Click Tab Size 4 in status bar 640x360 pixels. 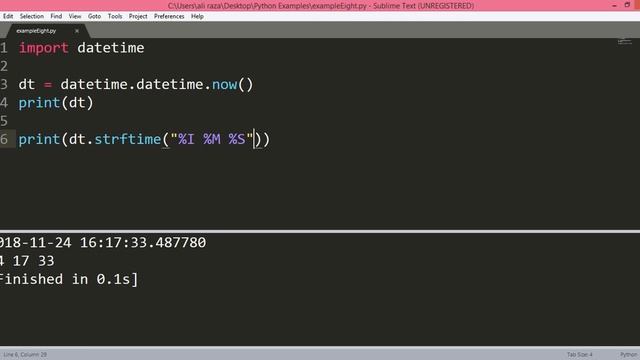(579, 355)
